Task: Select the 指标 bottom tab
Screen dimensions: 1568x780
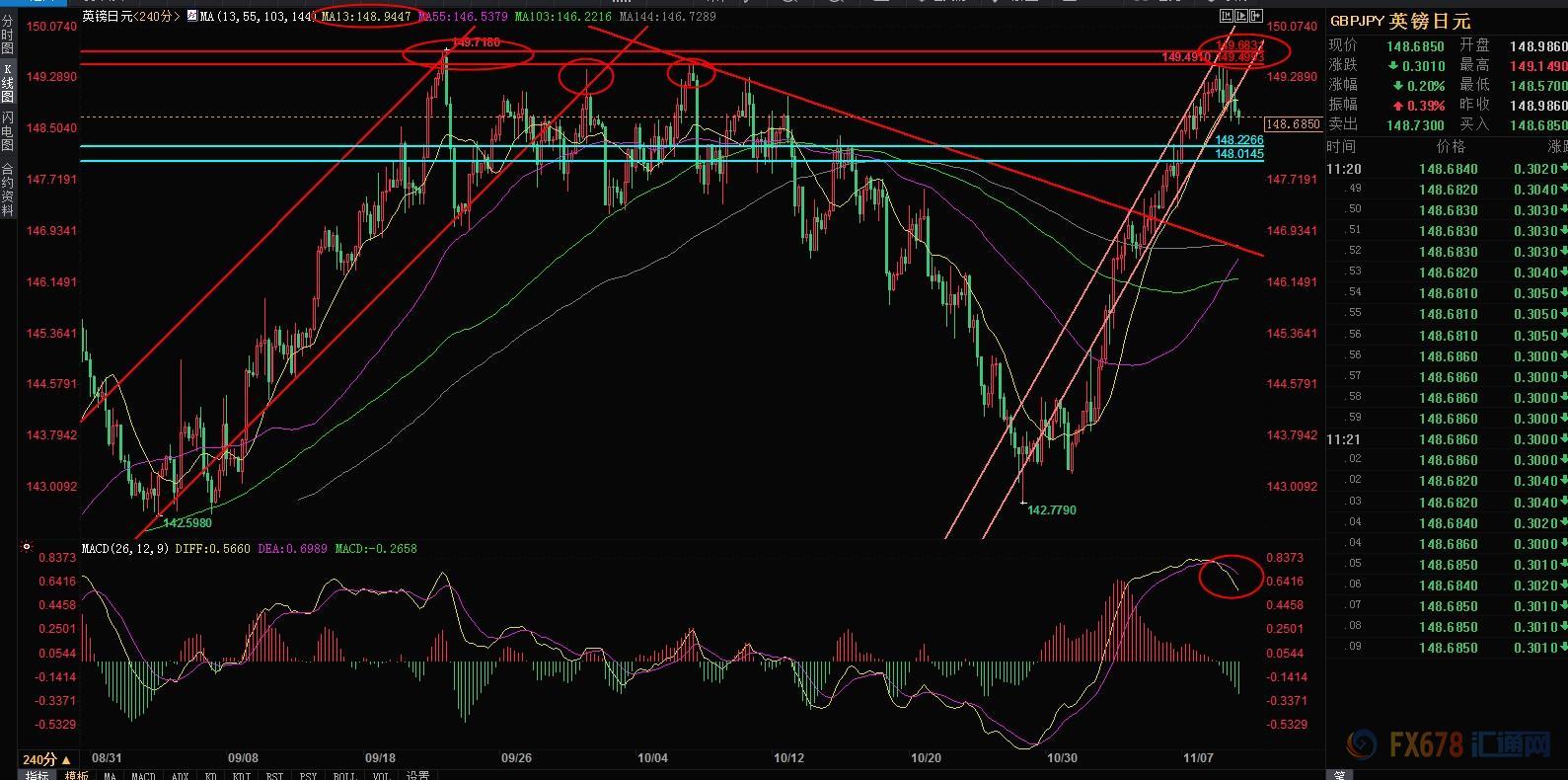Action: (x=37, y=775)
